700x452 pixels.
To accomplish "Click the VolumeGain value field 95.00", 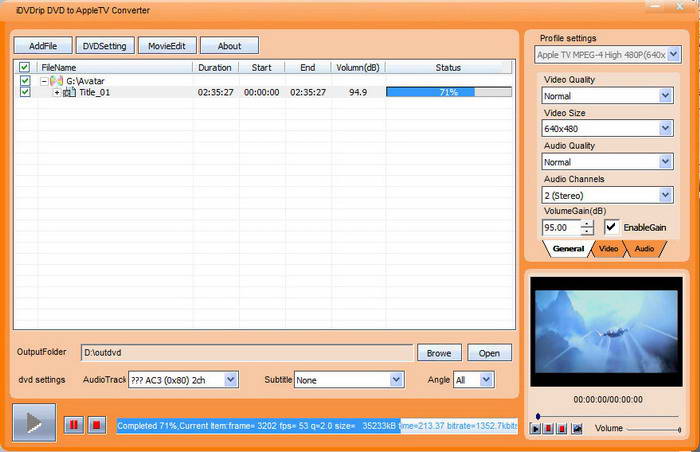I will [561, 227].
